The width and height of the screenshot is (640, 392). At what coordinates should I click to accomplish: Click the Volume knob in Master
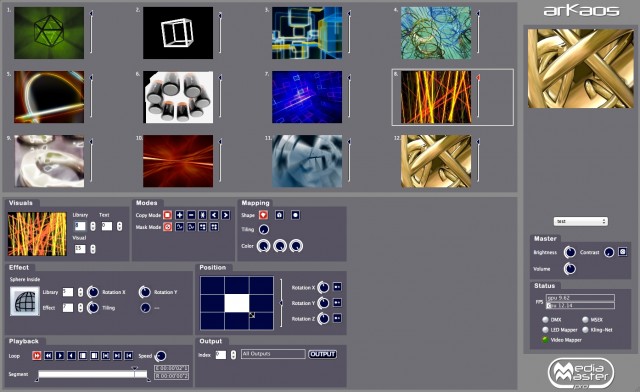(x=569, y=269)
